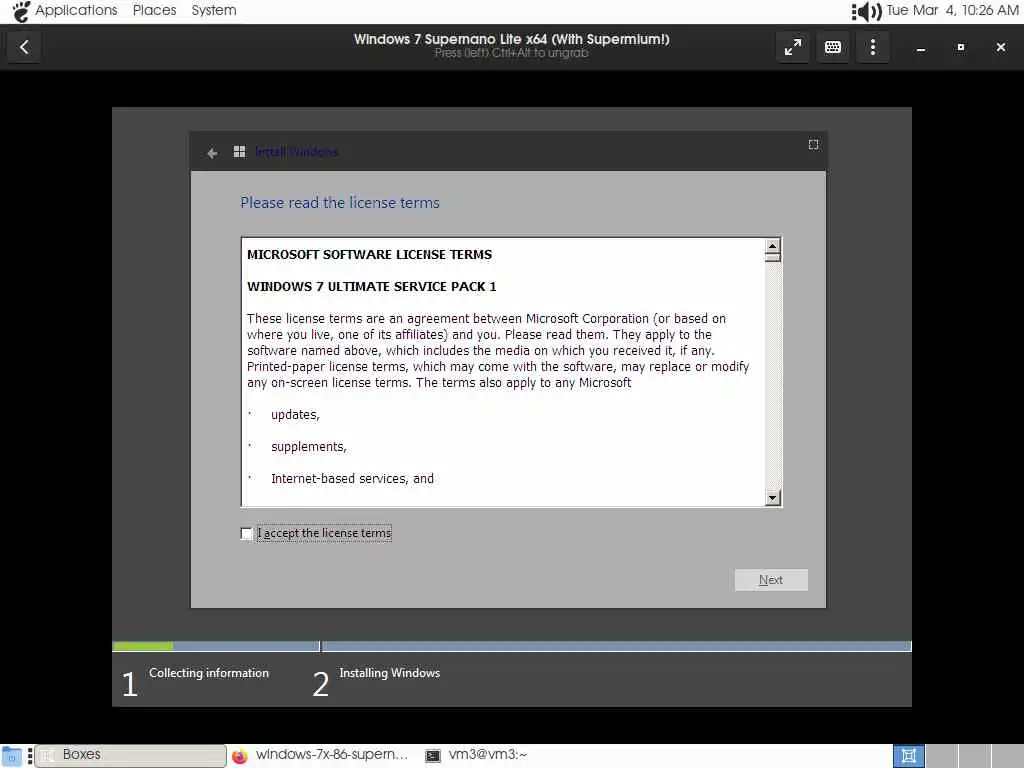1024x768 pixels.
Task: Switch to vm3@vm3 terminal taskbar item
Action: point(476,755)
